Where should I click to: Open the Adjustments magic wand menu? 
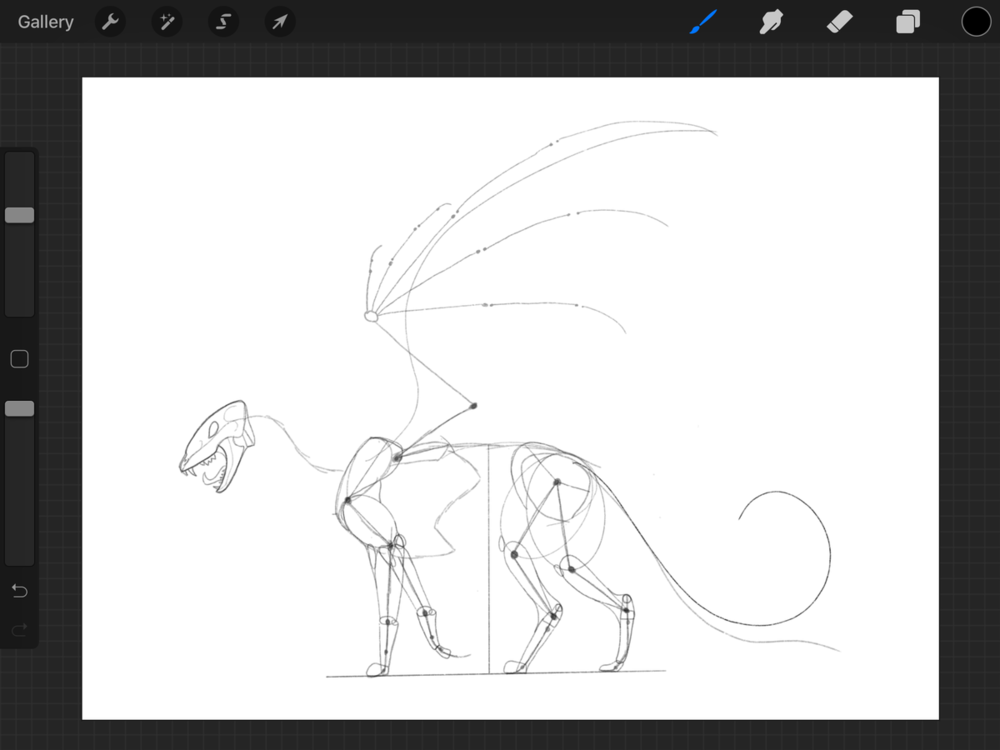[167, 22]
